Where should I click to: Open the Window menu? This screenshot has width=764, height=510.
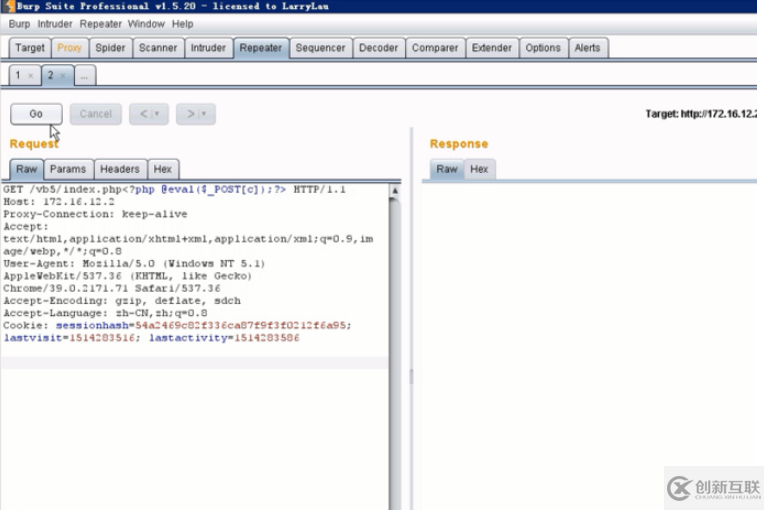pos(146,24)
